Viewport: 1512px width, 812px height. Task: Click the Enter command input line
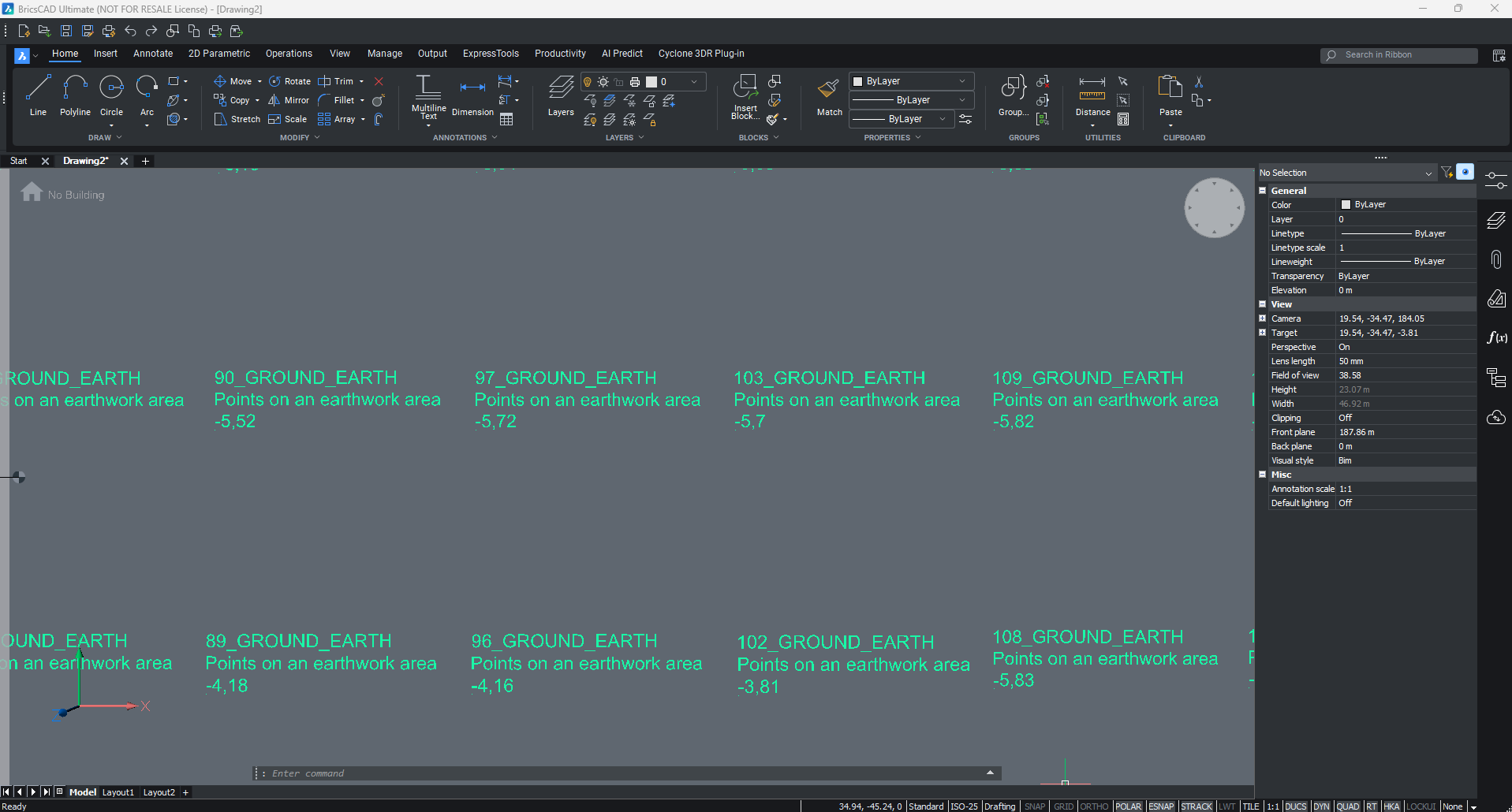pyautogui.click(x=623, y=773)
